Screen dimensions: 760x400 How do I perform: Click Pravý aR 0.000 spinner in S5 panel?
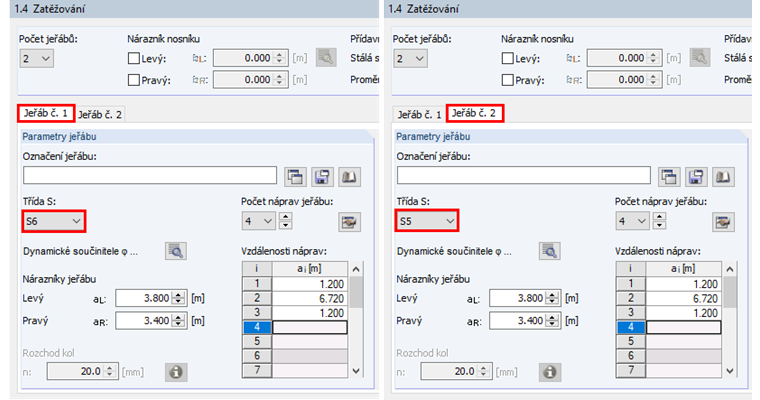click(x=653, y=80)
